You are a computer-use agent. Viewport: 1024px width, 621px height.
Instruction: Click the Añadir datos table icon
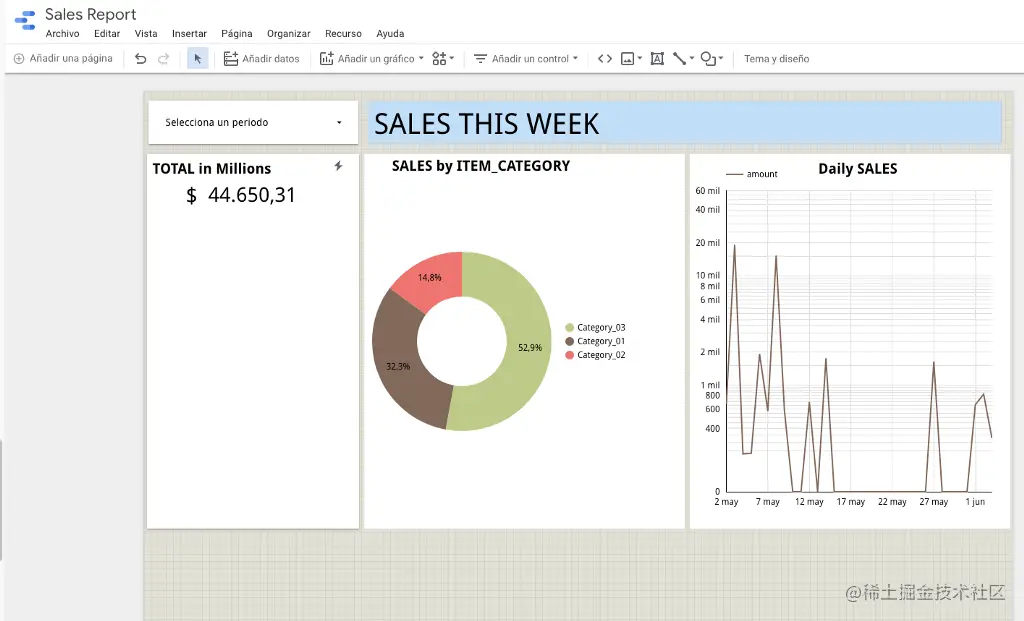point(231,59)
